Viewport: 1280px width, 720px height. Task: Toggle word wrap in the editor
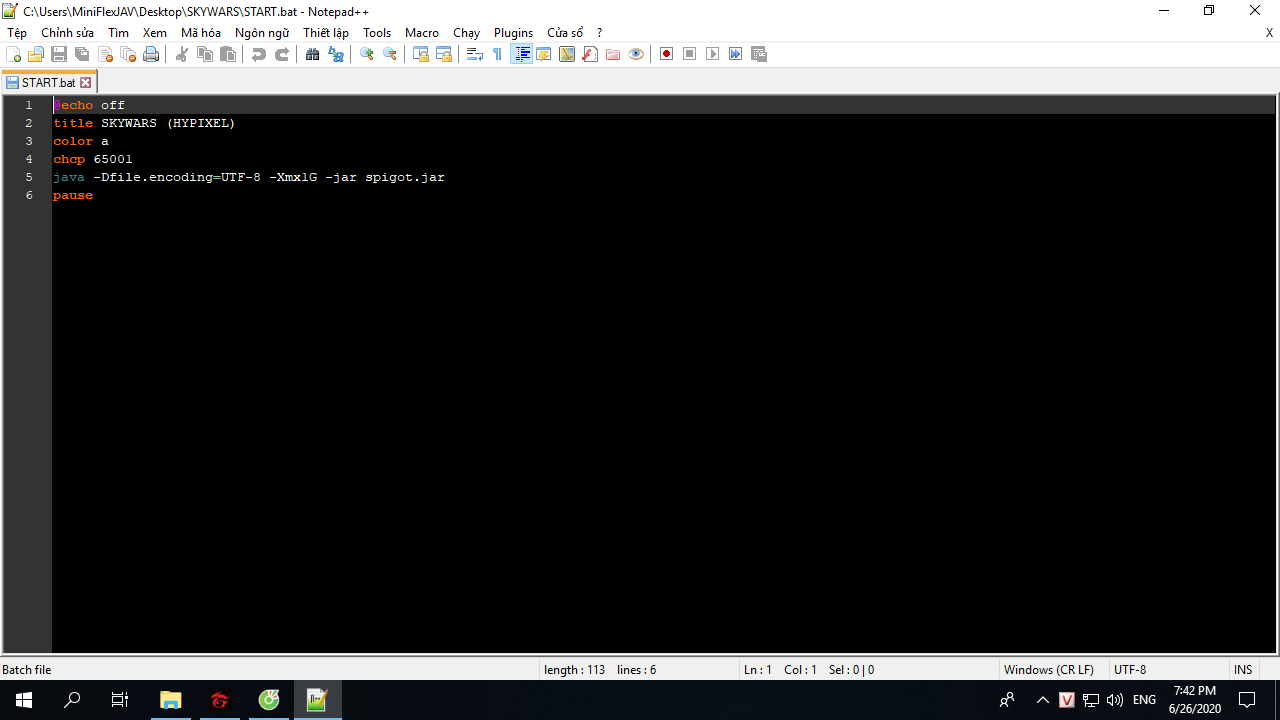(475, 54)
